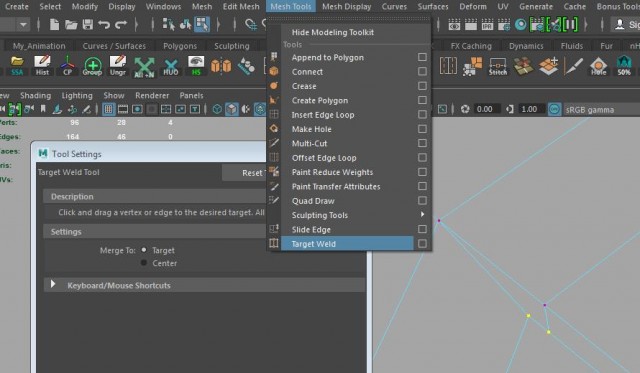The height and width of the screenshot is (373, 640).
Task: Select the Merge To Center radio button
Action: [x=144, y=263]
